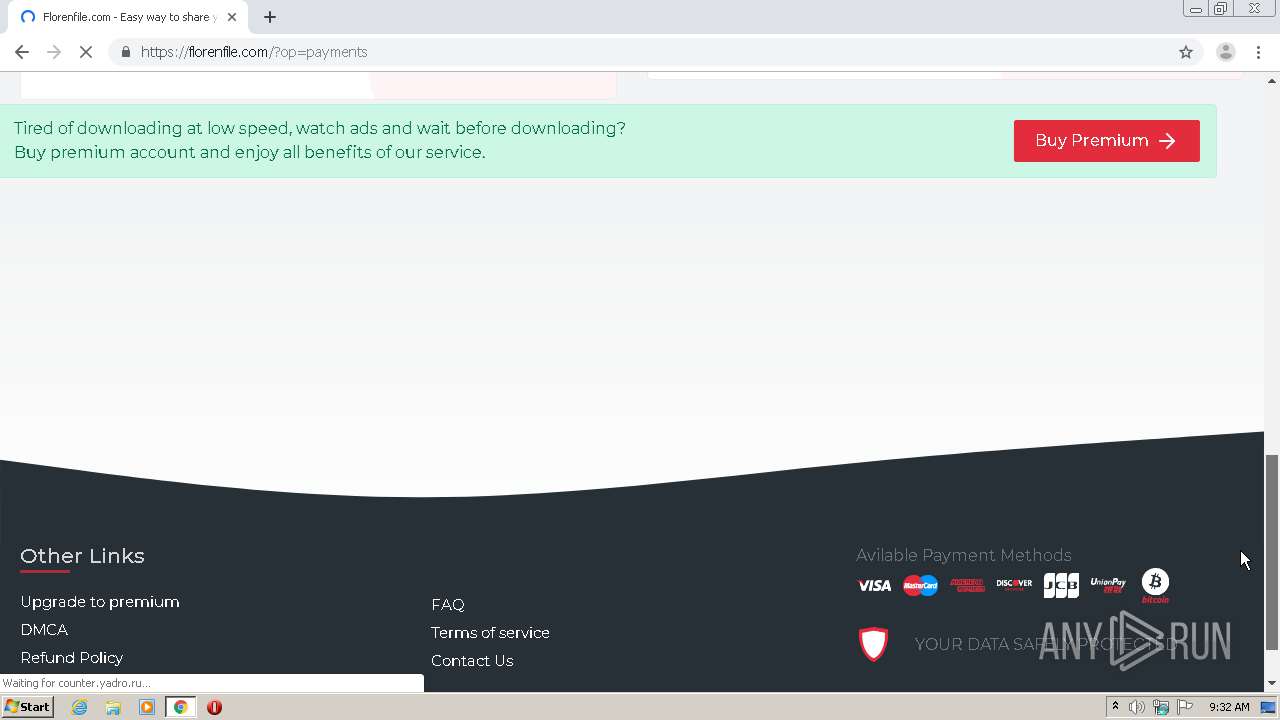1280x720 pixels.
Task: Click the 9:32 AM clock
Action: (x=1229, y=707)
